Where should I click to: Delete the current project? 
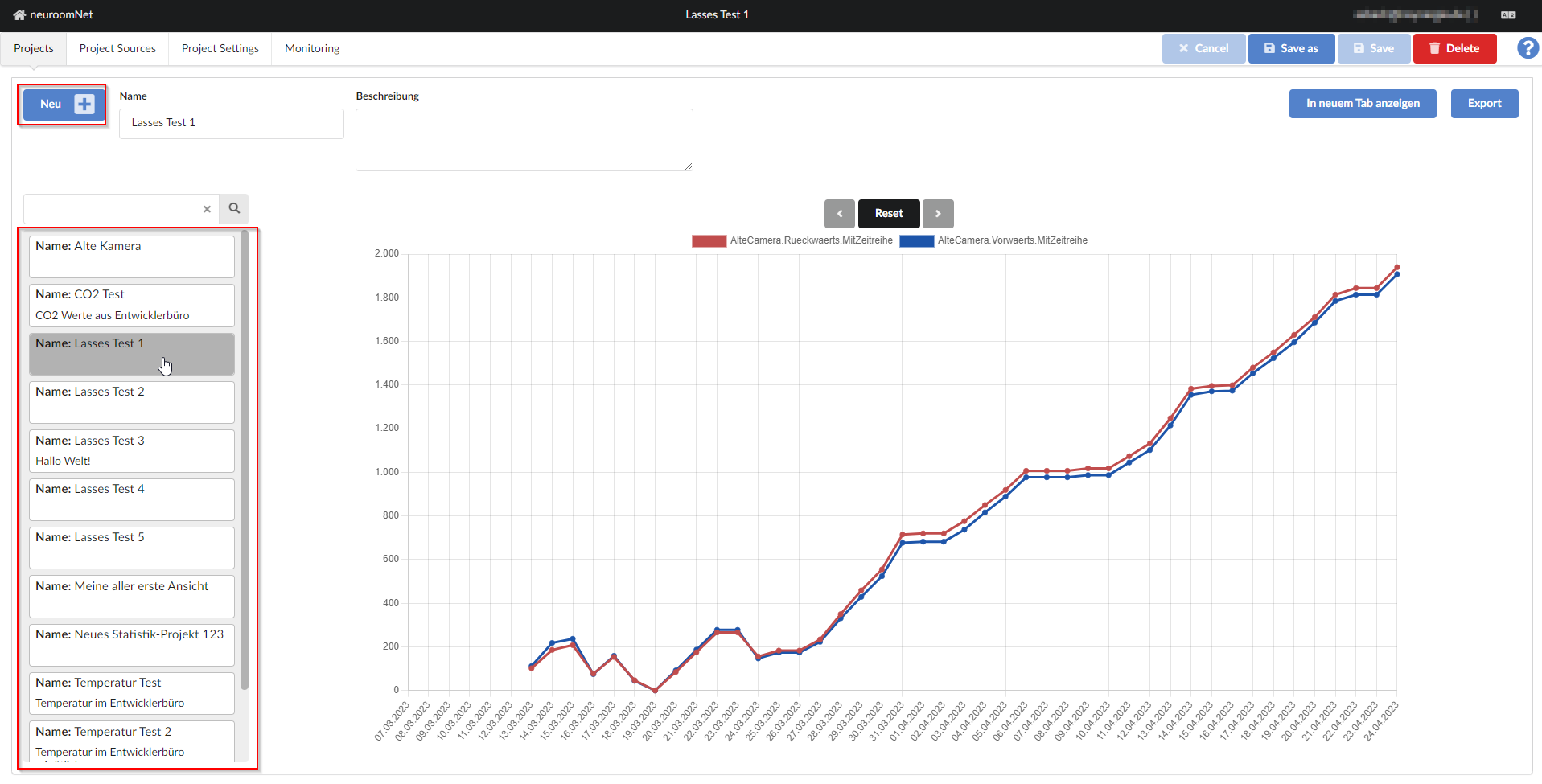[x=1454, y=49]
